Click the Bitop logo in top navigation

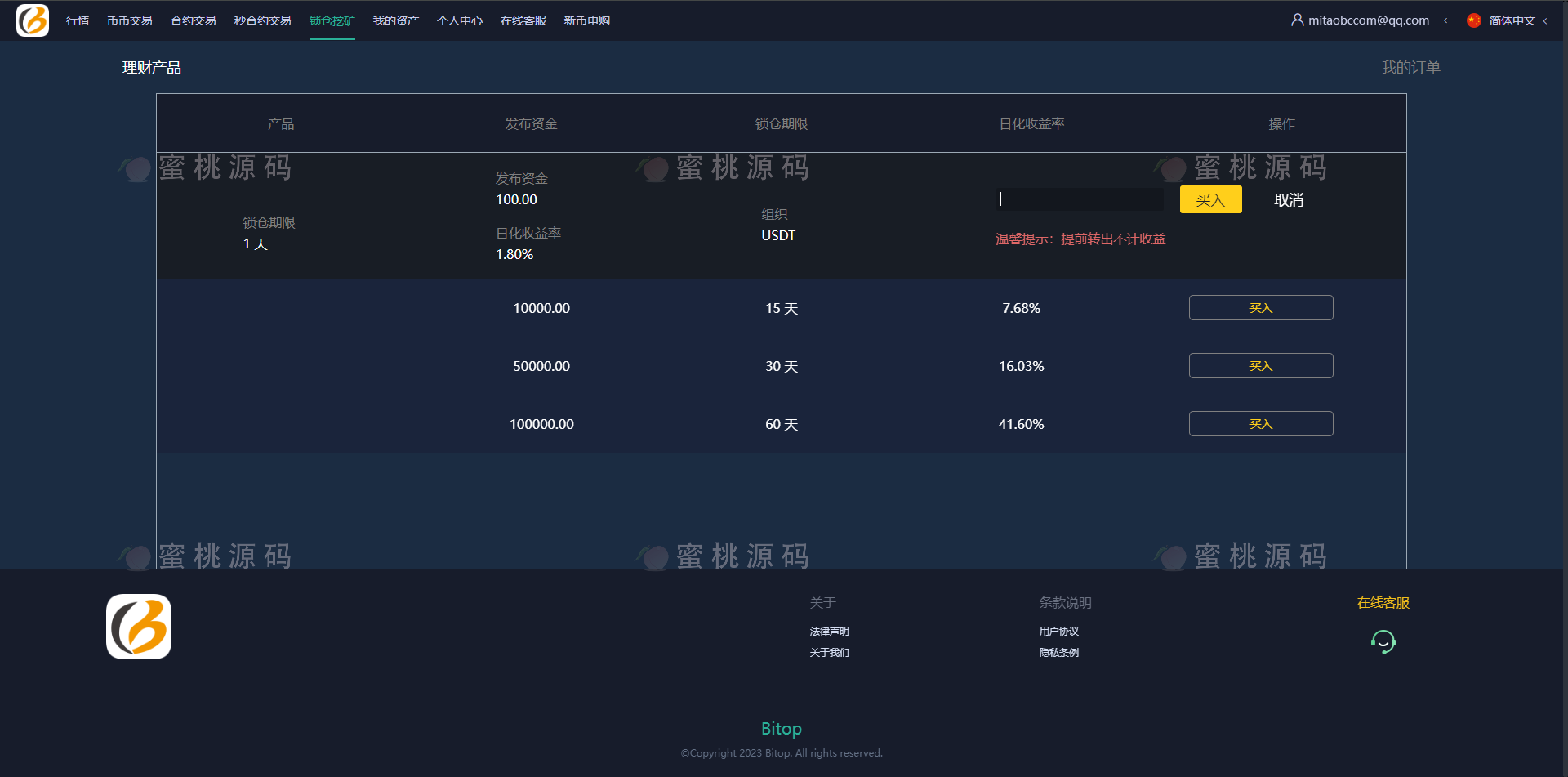coord(33,20)
